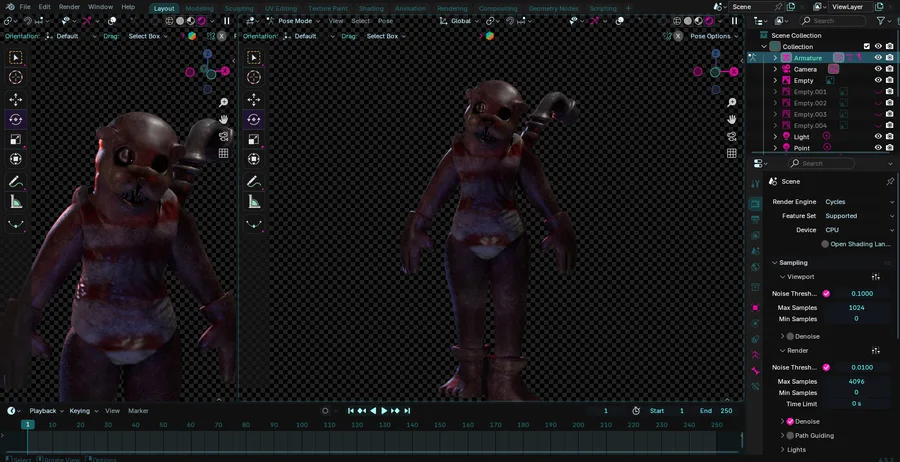Image resolution: width=900 pixels, height=462 pixels.
Task: Toggle camera view in right viewport
Action: click(732, 136)
